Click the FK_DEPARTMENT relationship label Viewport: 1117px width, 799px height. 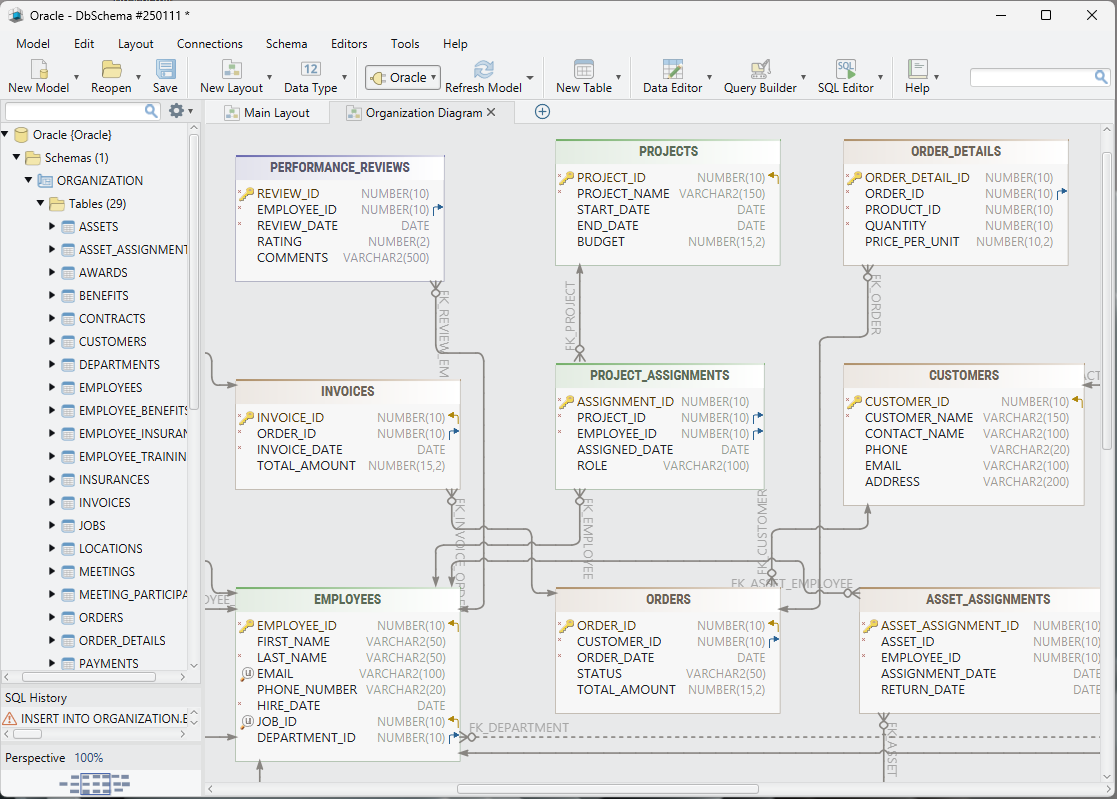point(519,728)
